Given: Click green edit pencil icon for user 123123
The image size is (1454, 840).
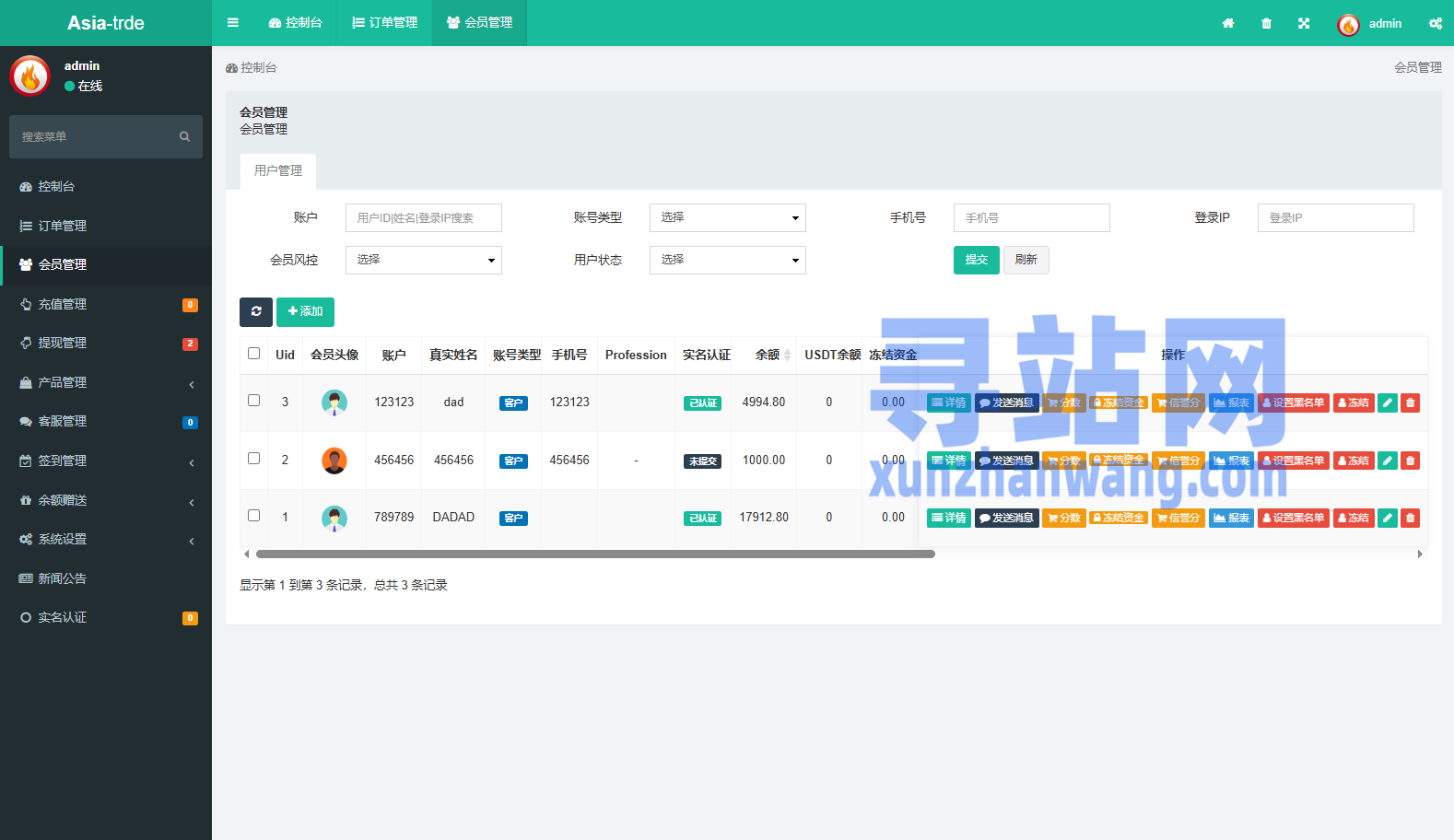Looking at the screenshot, I should (1388, 402).
